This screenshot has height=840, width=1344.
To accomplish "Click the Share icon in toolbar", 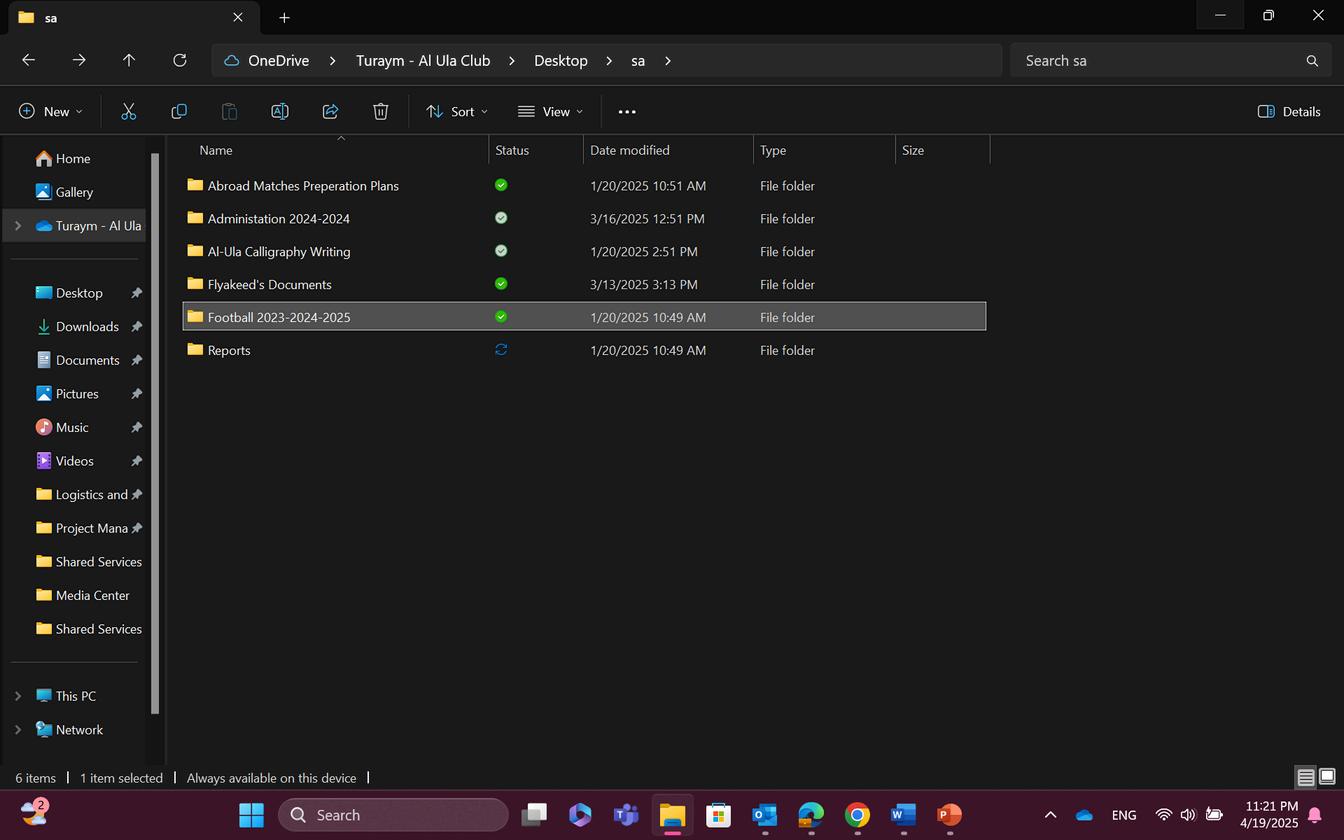I will point(330,112).
